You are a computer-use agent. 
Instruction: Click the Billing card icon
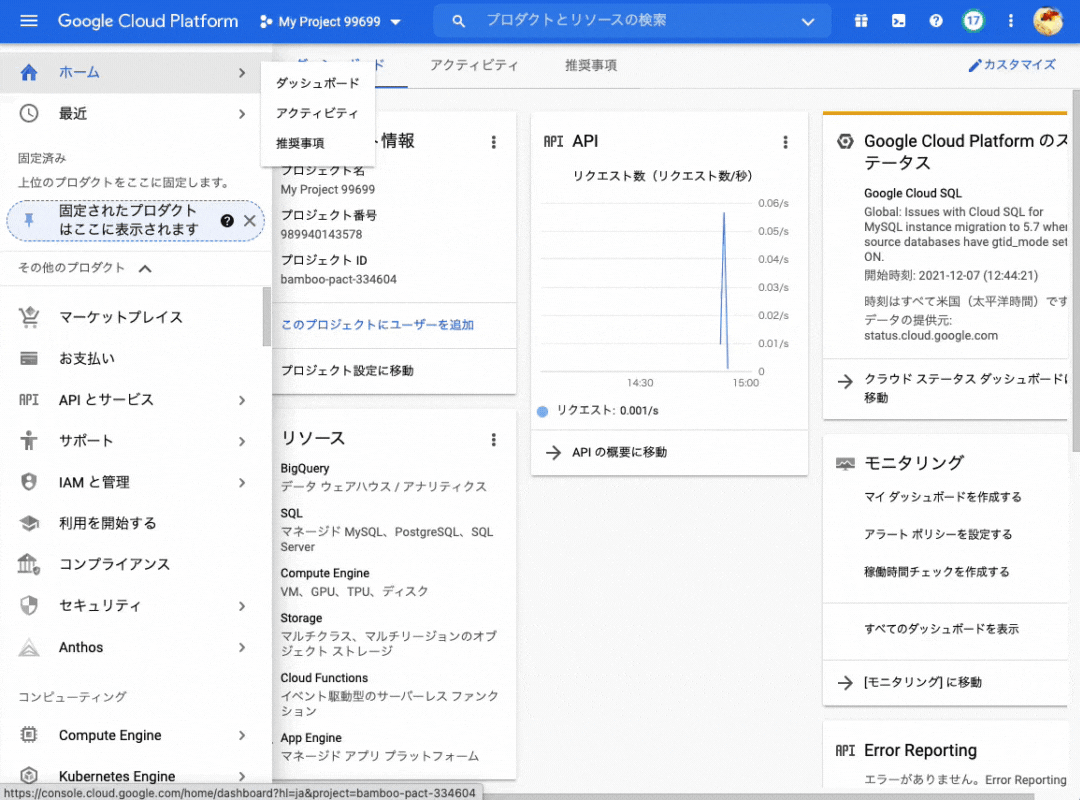[29, 358]
